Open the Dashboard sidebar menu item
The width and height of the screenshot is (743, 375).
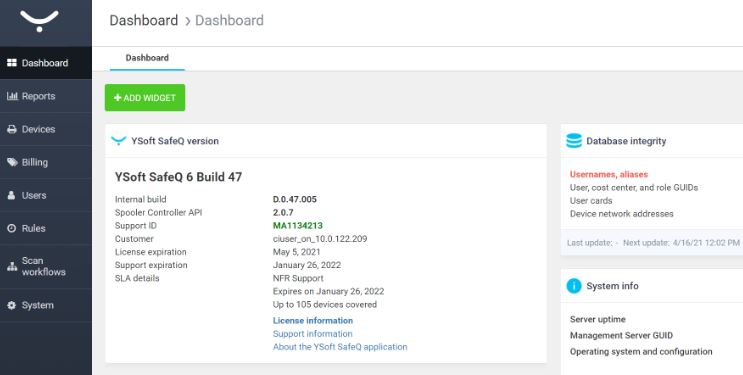46,63
